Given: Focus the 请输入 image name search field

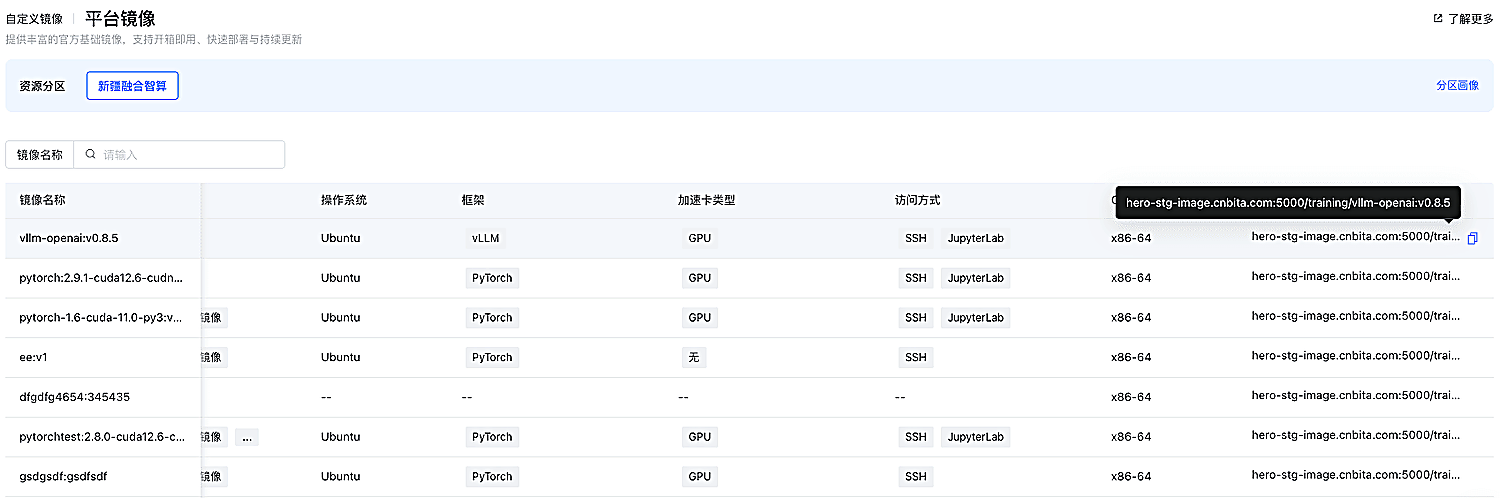Looking at the screenshot, I should [x=179, y=154].
